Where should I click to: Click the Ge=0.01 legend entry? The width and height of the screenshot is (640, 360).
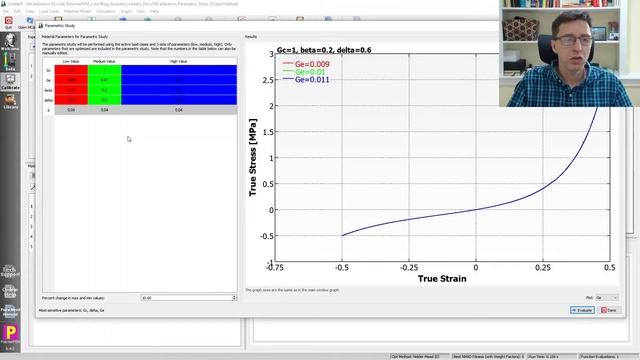point(304,72)
